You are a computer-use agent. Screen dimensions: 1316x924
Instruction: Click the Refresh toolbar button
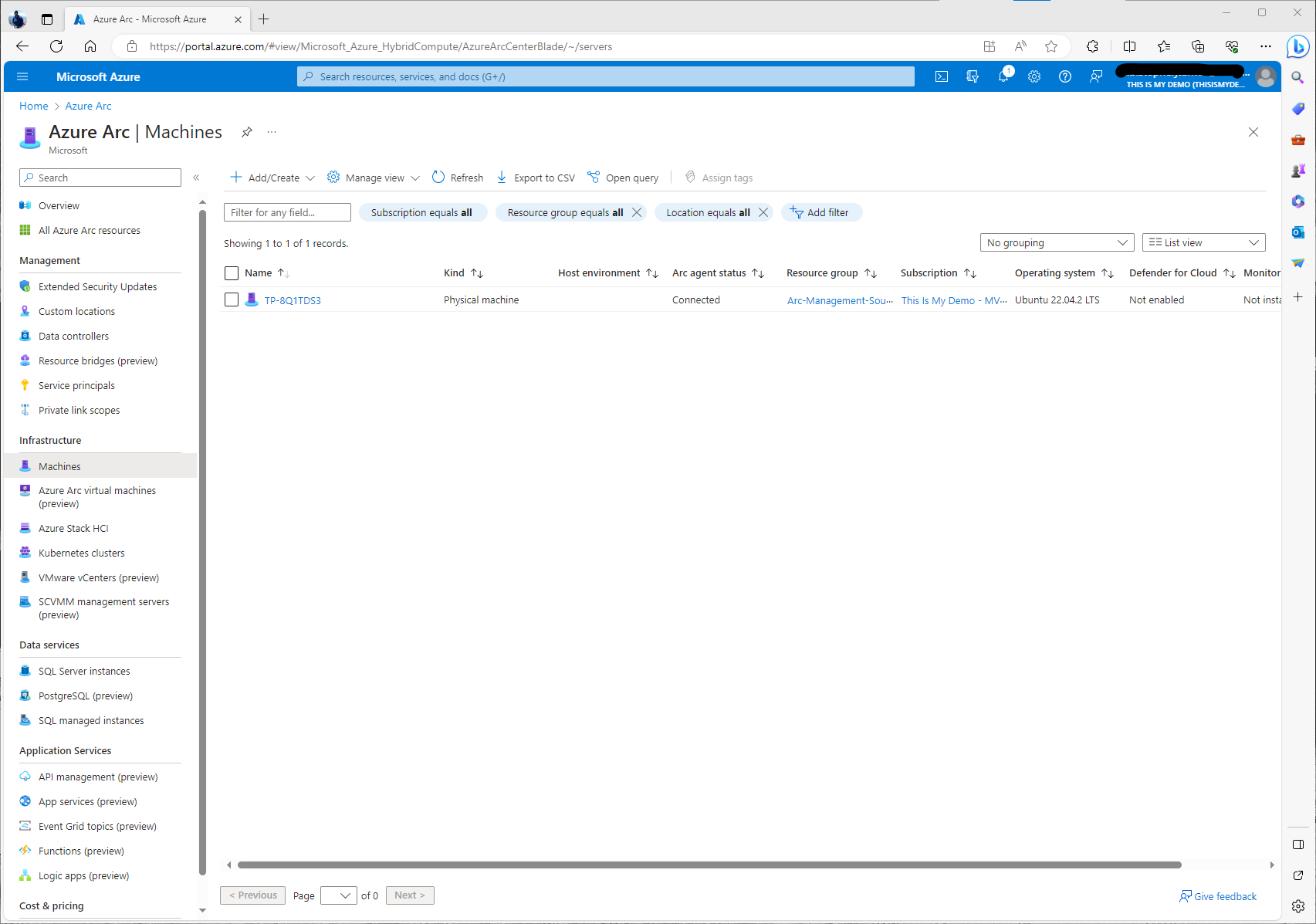point(458,178)
